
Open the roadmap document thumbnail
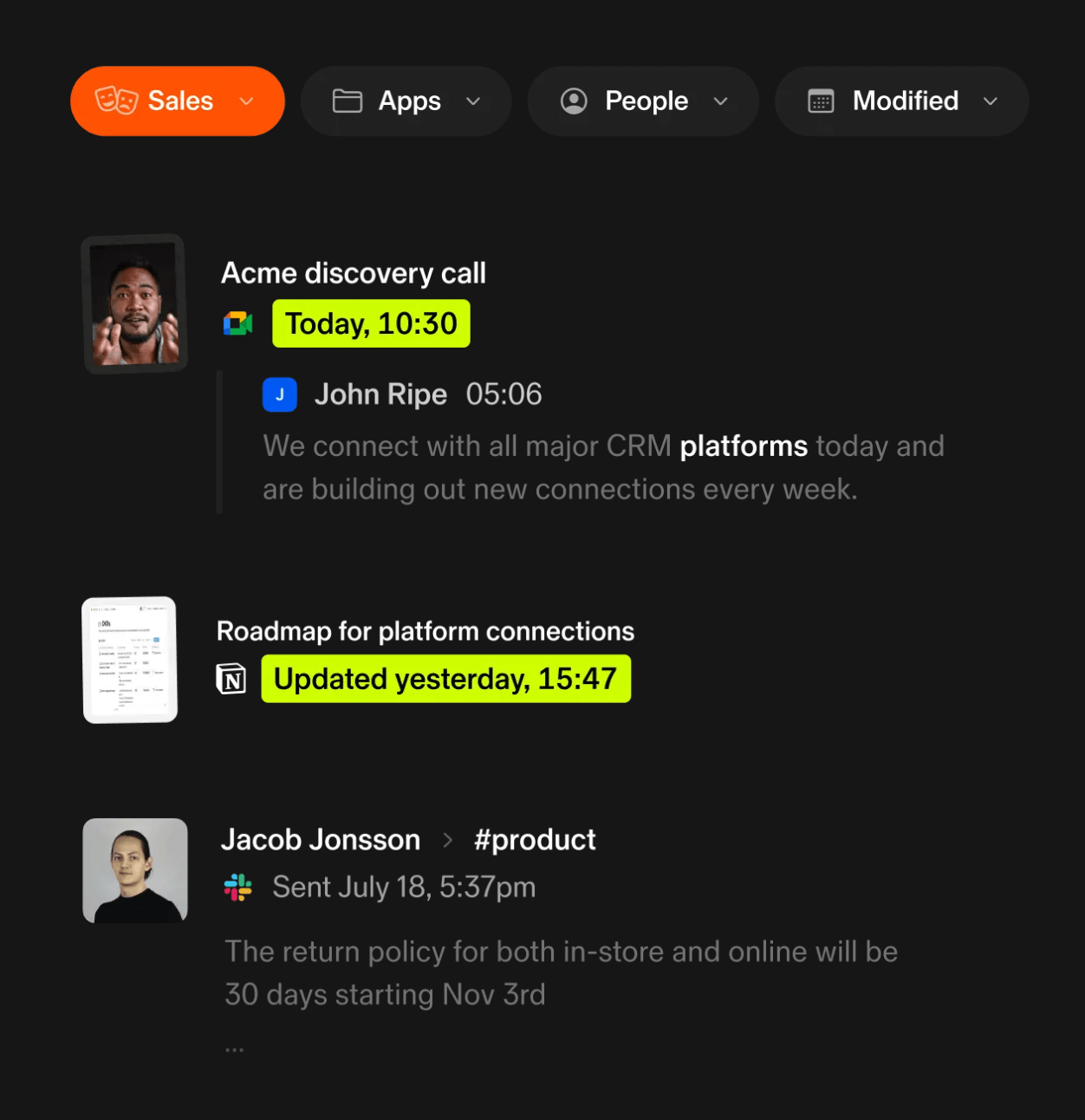pos(130,660)
